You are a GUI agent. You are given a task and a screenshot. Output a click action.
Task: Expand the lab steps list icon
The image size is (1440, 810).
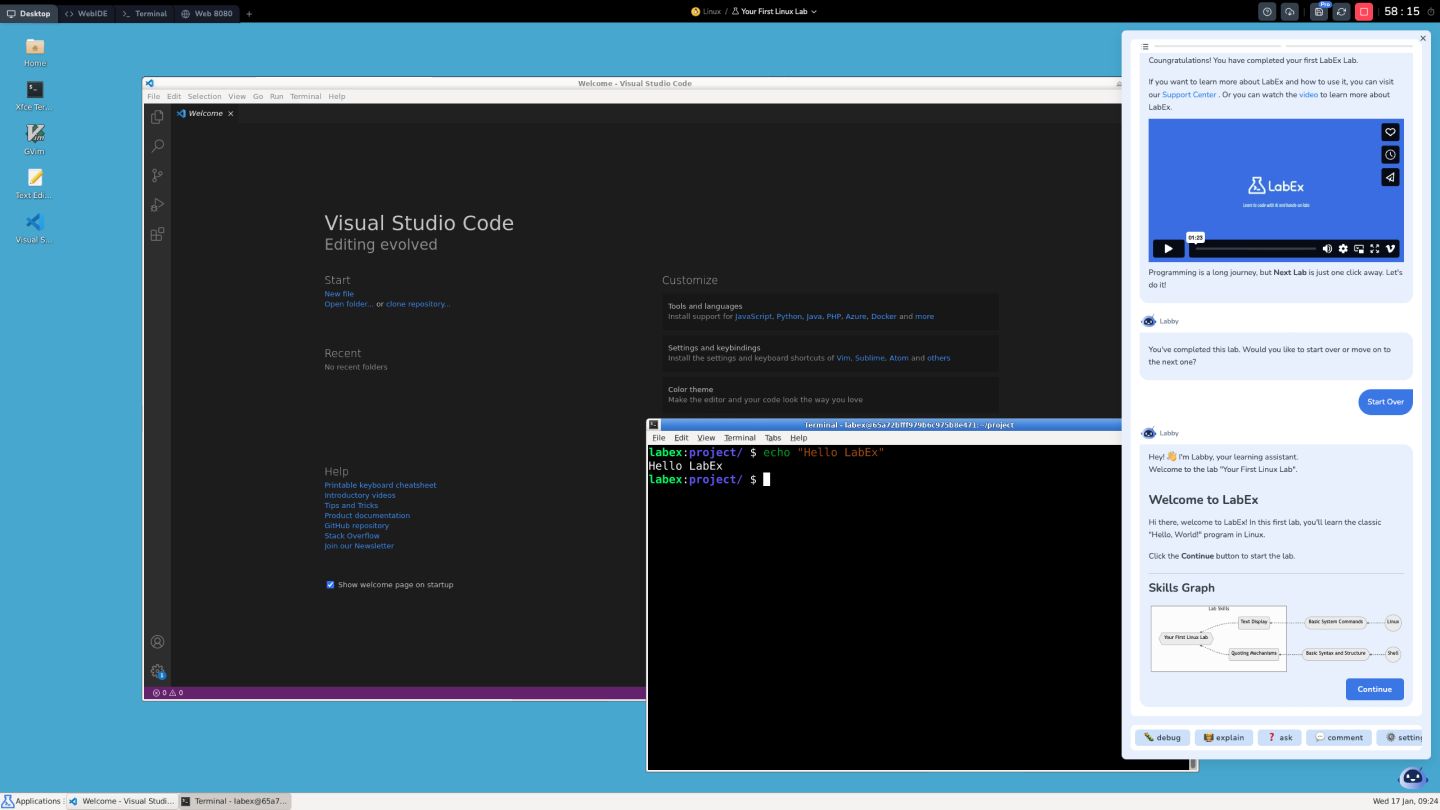[1145, 47]
